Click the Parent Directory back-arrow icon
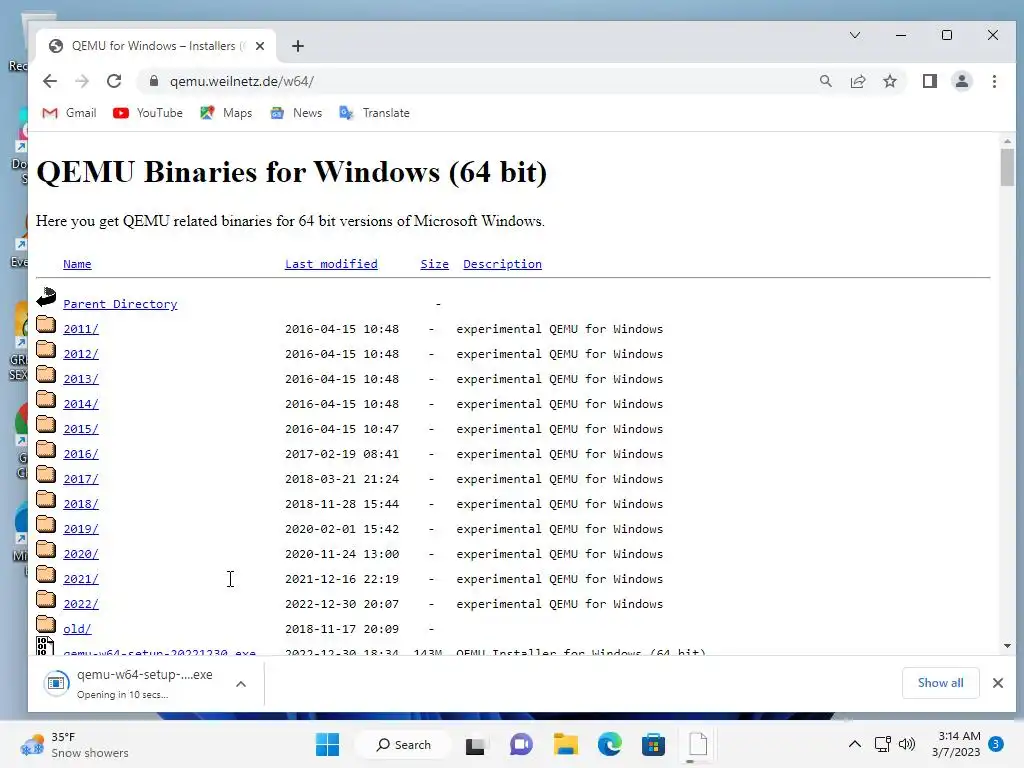This screenshot has height=768, width=1024. pyautogui.click(x=46, y=297)
